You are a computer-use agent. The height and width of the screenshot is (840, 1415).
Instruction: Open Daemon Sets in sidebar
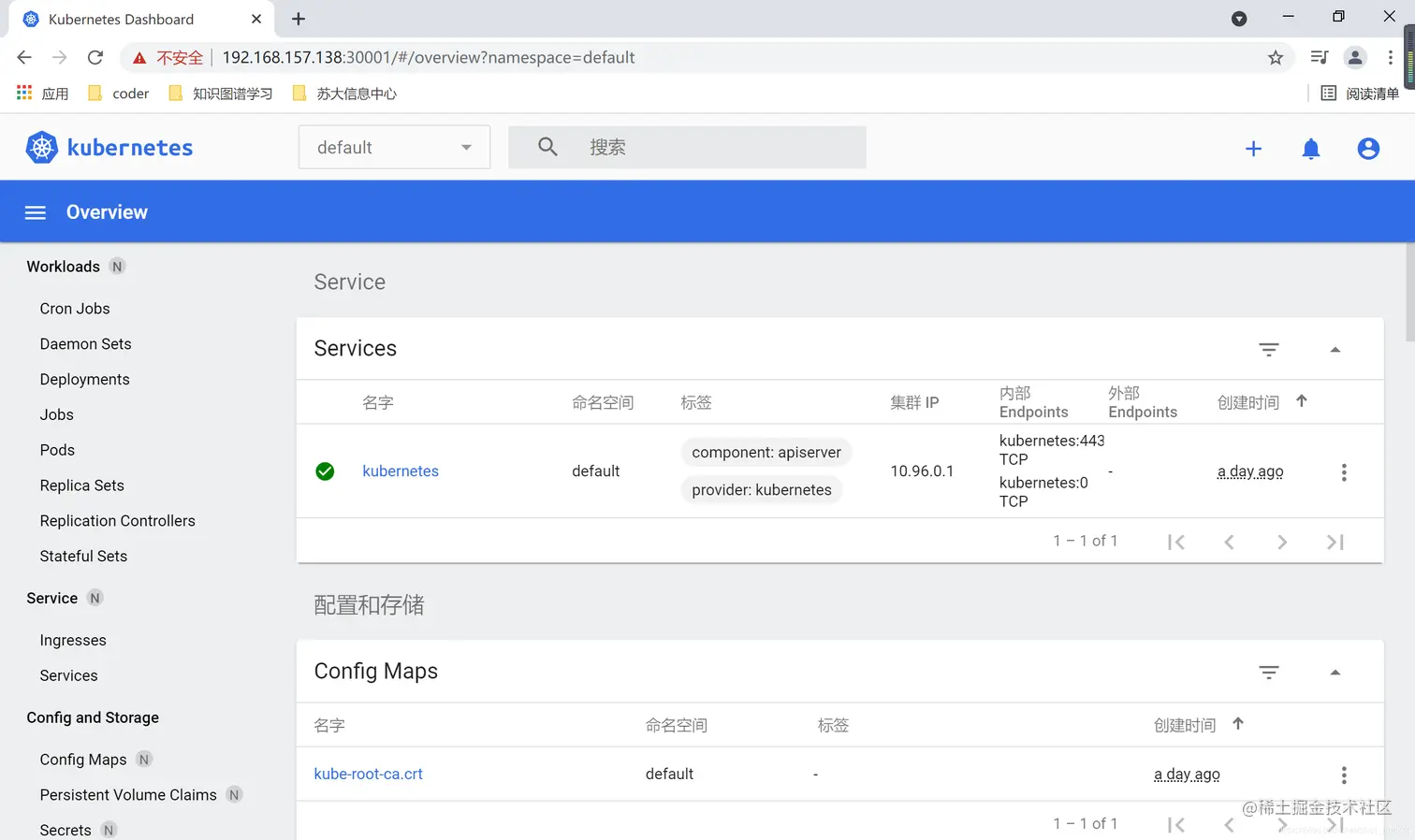85,344
